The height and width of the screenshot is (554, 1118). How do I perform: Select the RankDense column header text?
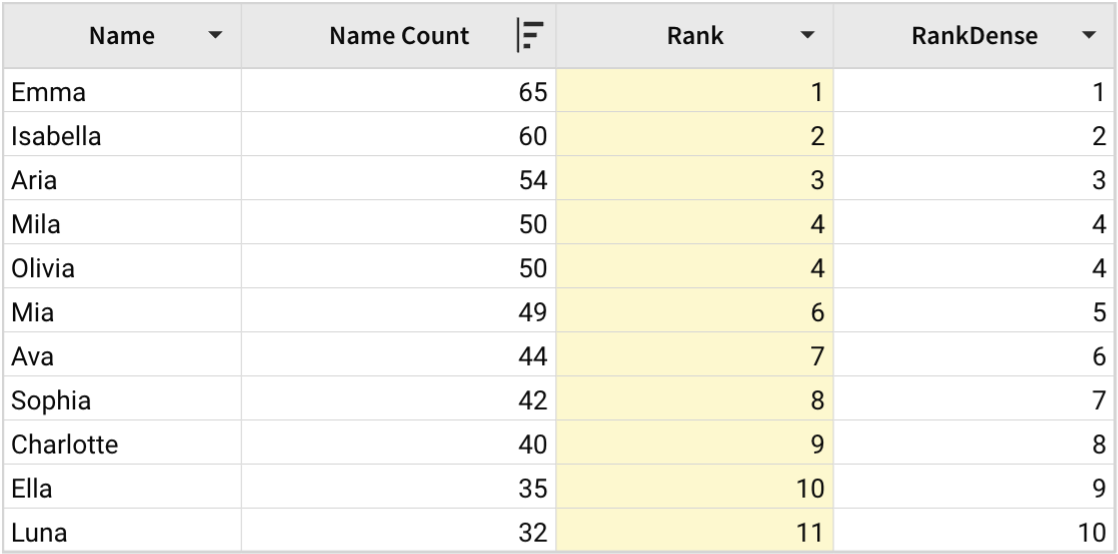(961, 37)
